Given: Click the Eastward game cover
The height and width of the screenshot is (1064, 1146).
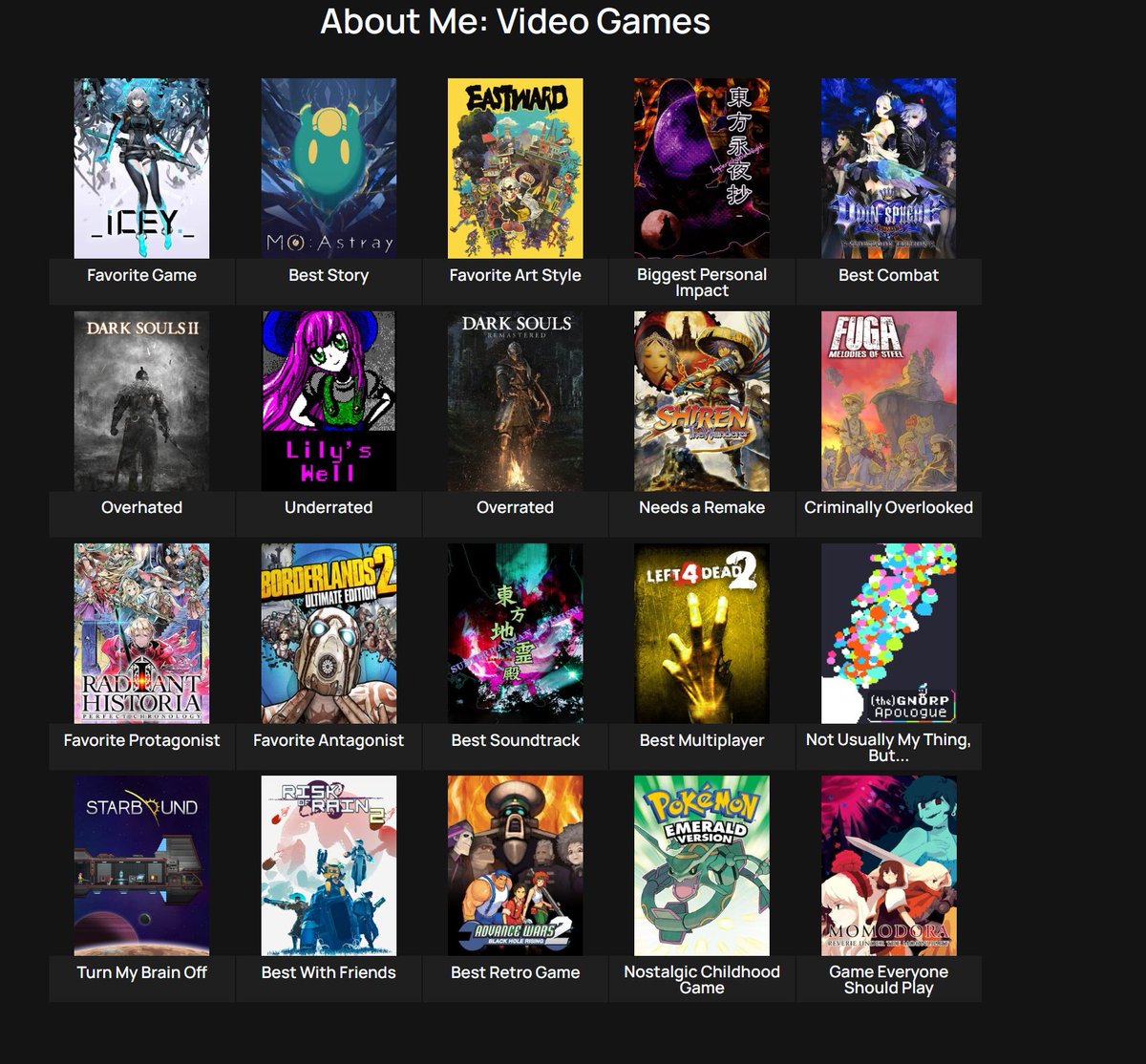Looking at the screenshot, I should pos(515,168).
